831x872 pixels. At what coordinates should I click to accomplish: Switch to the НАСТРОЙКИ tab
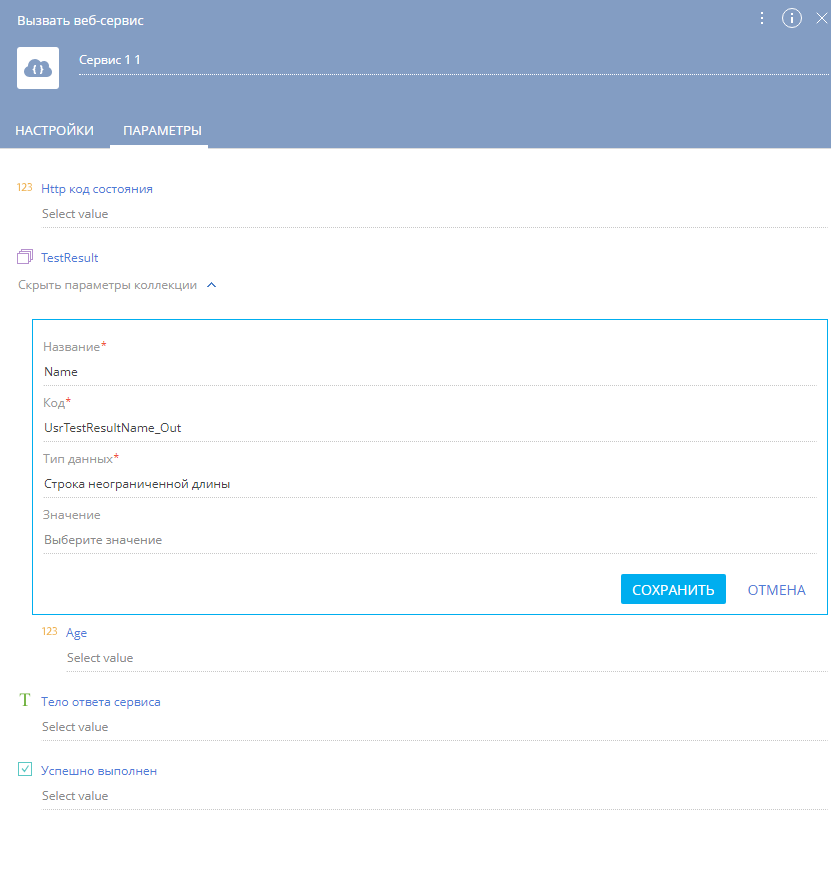click(x=55, y=131)
